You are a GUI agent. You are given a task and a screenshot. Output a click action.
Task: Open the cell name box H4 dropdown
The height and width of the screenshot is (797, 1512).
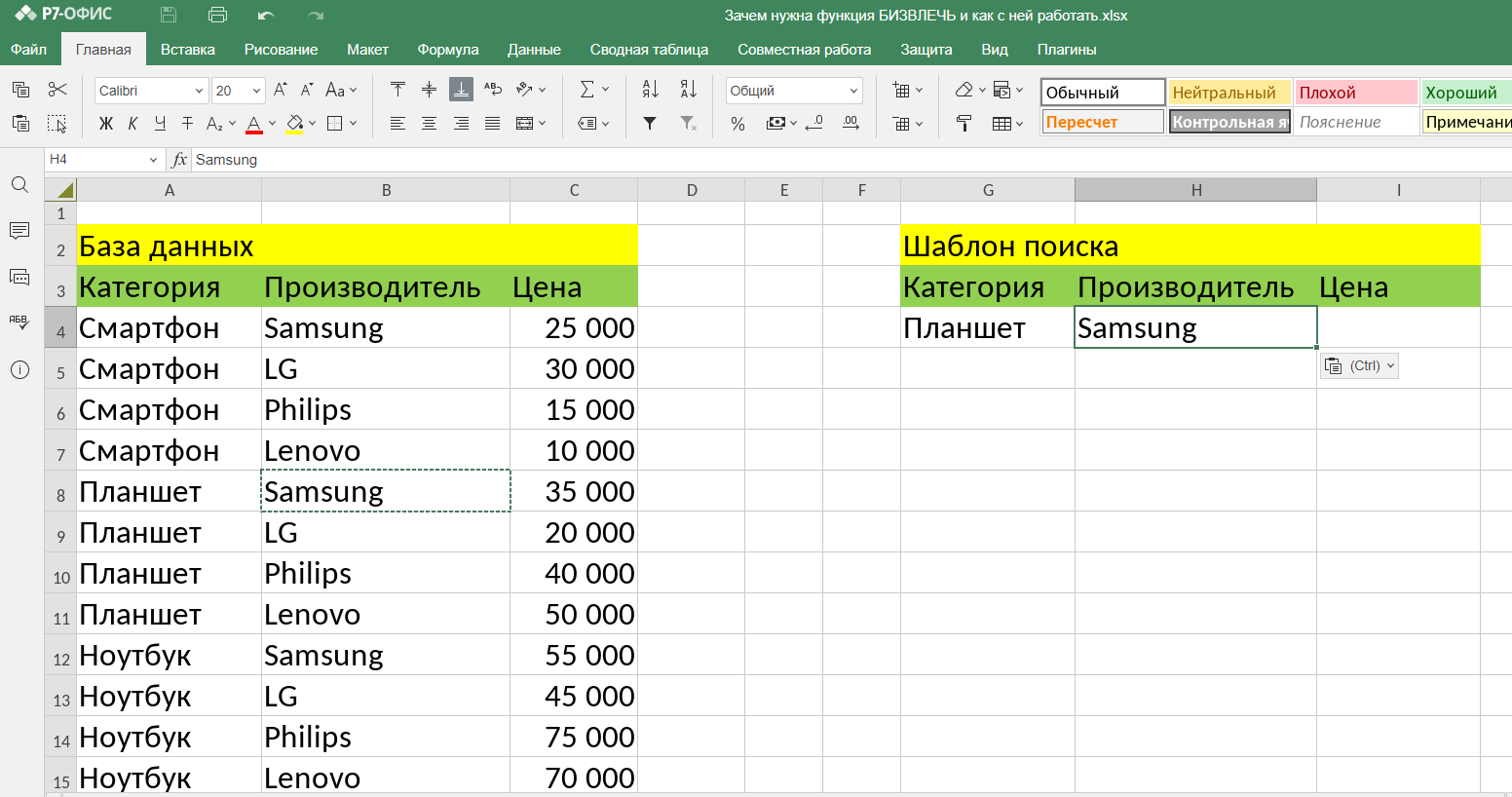tap(153, 160)
